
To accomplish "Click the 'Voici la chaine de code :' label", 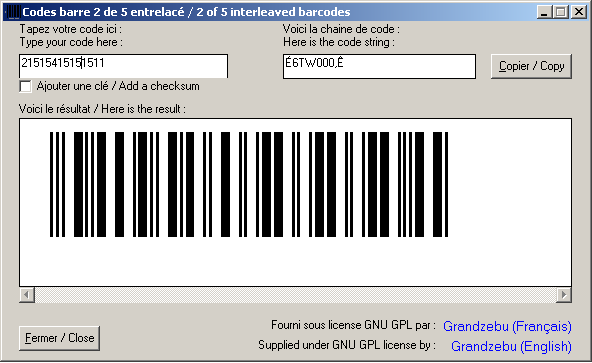I will click(341, 29).
